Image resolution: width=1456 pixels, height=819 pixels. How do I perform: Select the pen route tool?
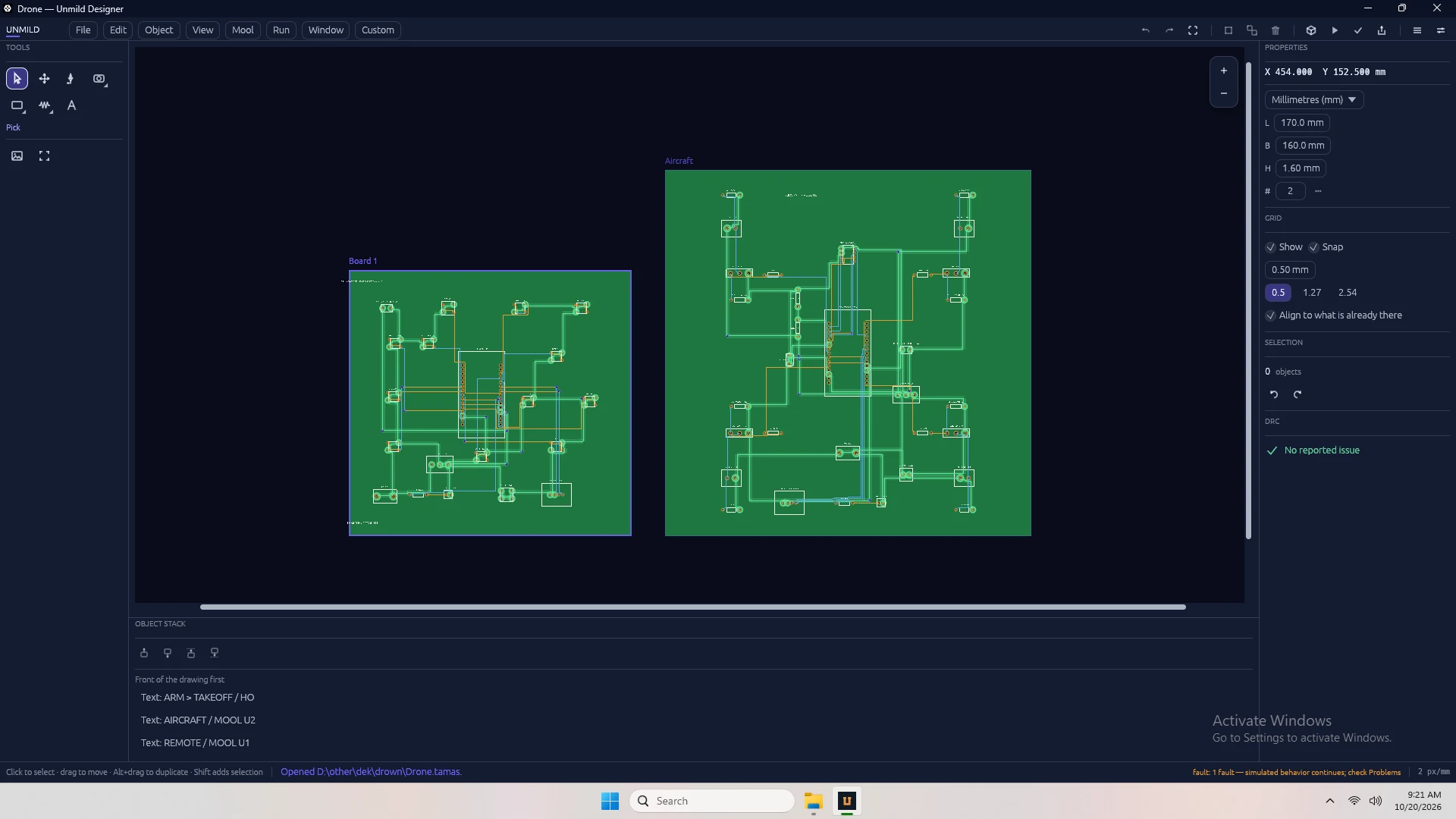(x=71, y=79)
